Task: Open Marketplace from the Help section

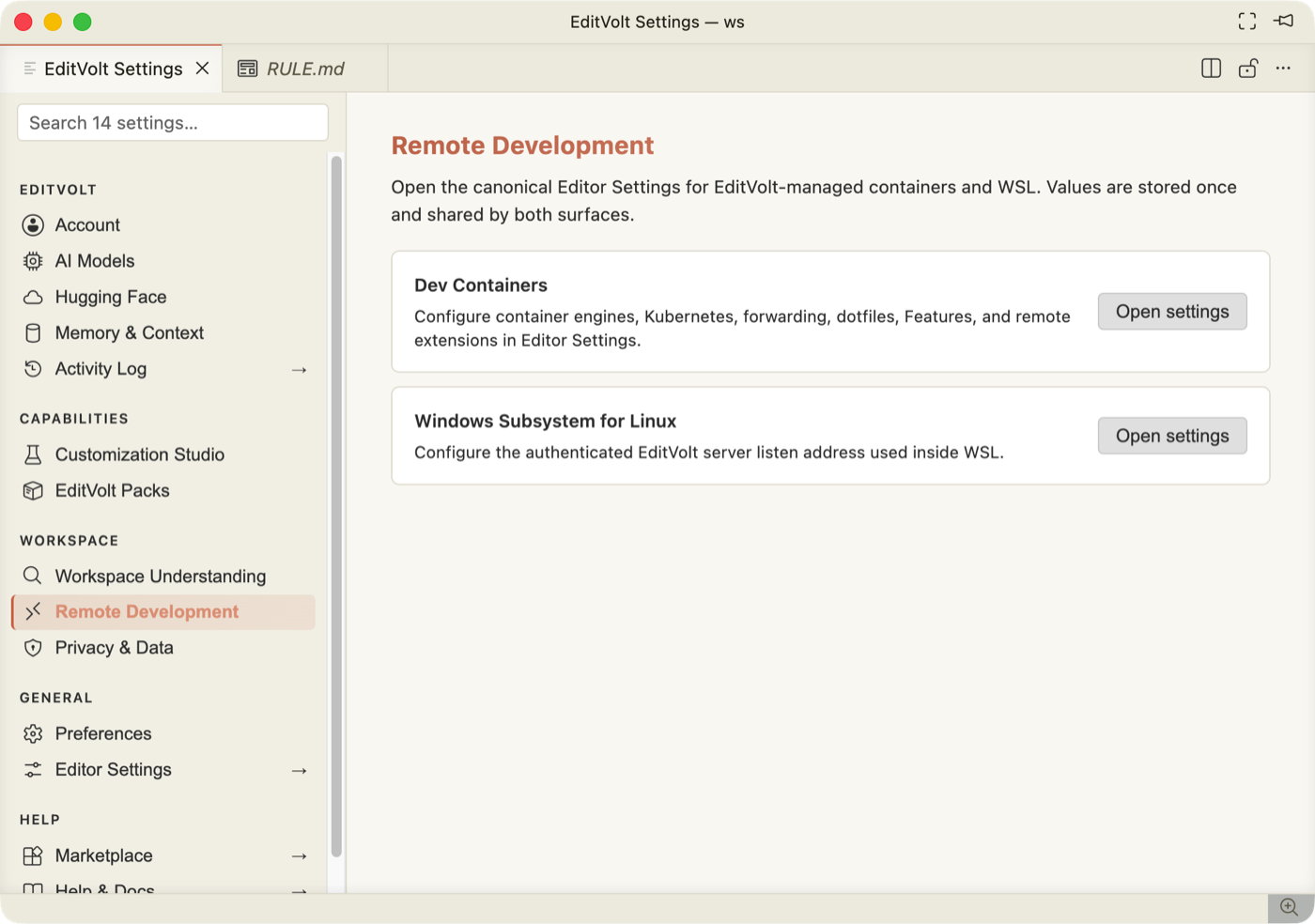Action: [x=163, y=855]
